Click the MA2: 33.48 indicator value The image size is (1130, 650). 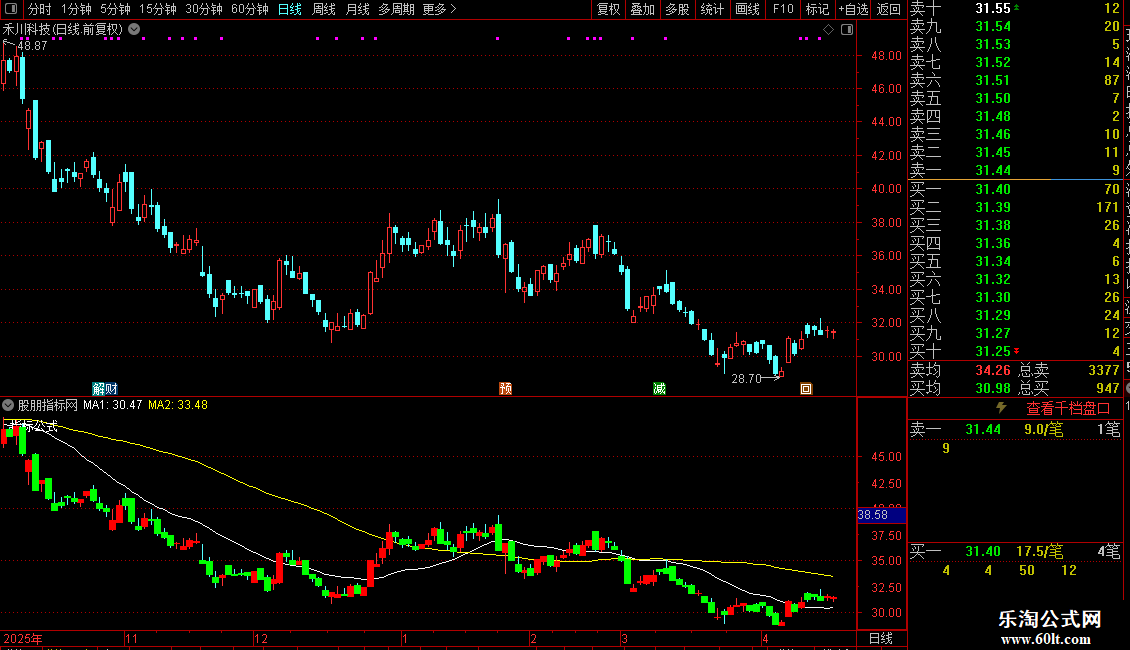click(x=178, y=405)
